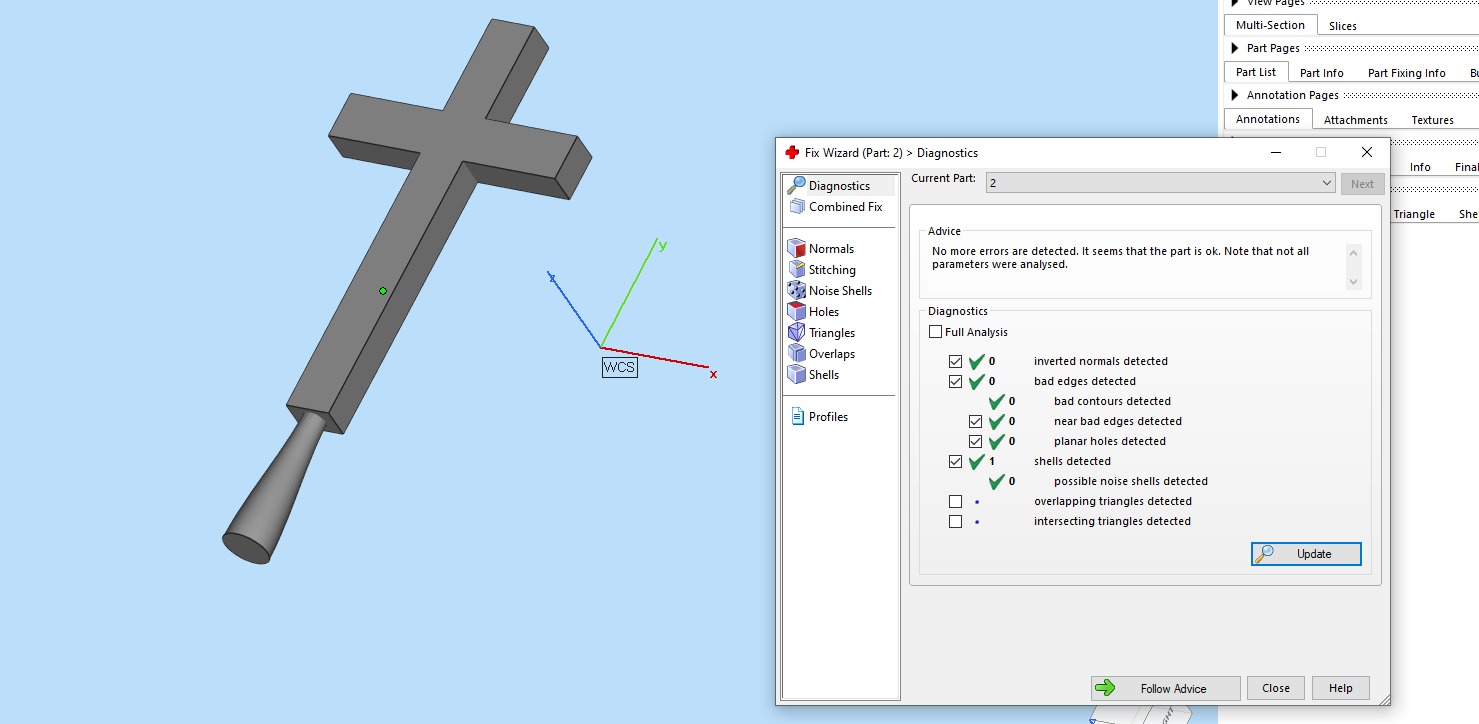Uncheck the inverted normals detected checkbox
The width and height of the screenshot is (1479, 724).
tap(955, 361)
